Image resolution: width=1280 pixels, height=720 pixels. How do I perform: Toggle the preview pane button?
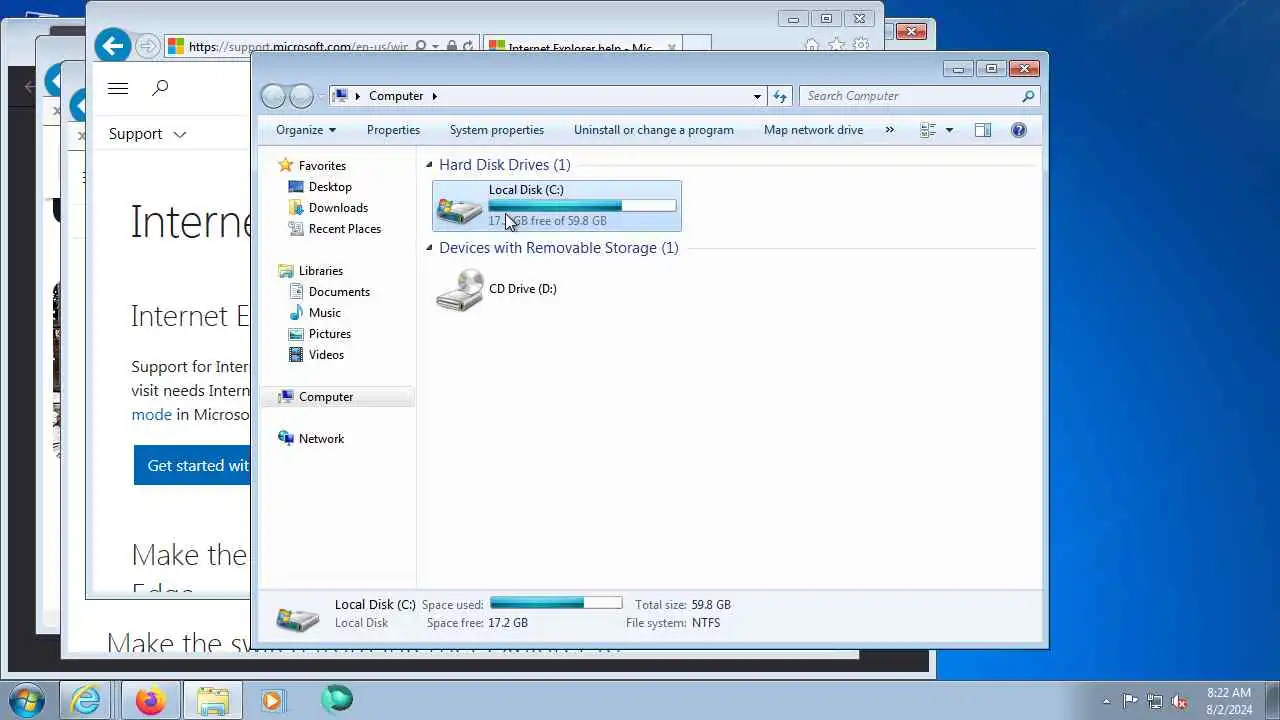tap(983, 130)
